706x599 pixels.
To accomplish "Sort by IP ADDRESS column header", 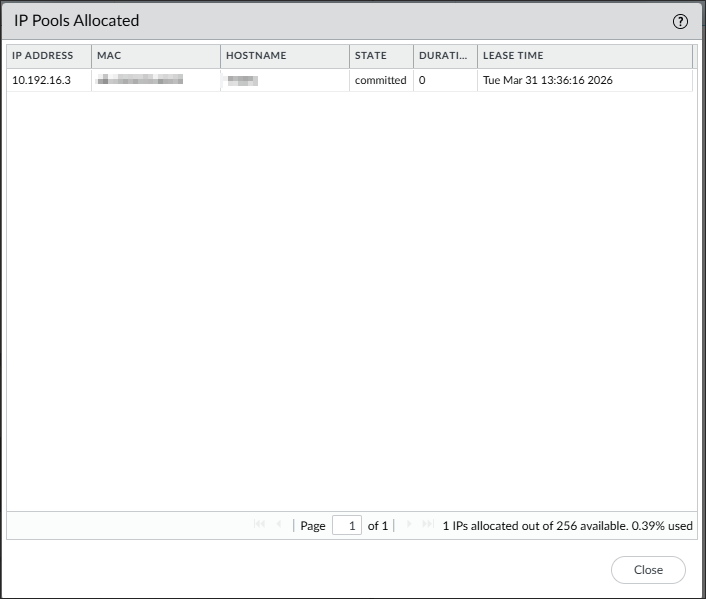I will pos(49,56).
